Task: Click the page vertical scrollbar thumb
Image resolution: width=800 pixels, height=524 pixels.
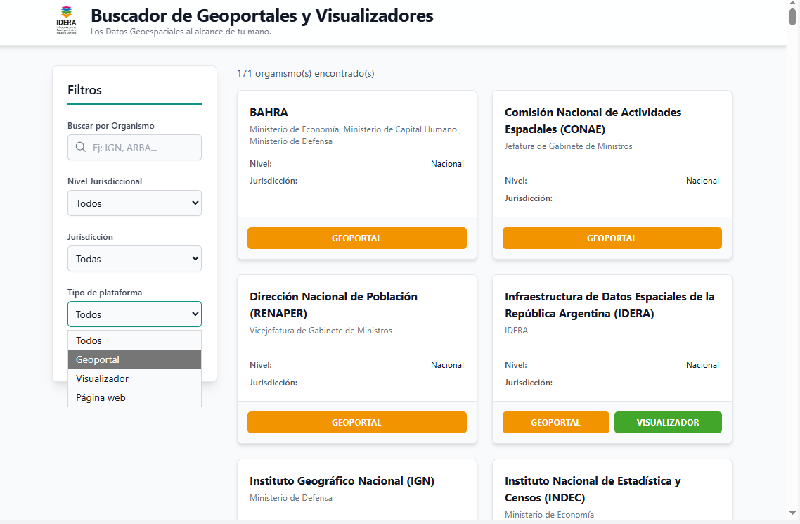Action: point(792,15)
